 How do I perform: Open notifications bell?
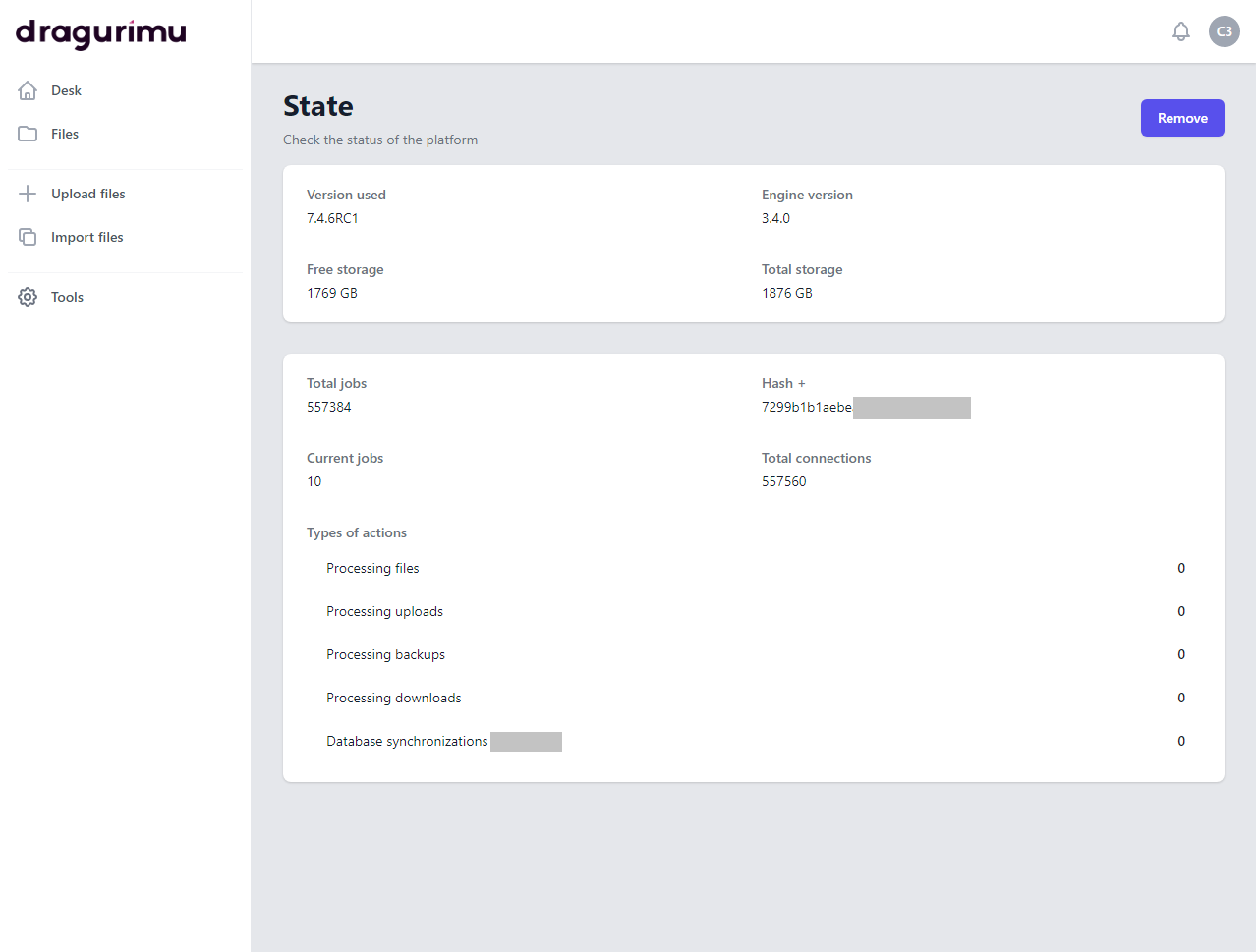[1181, 31]
